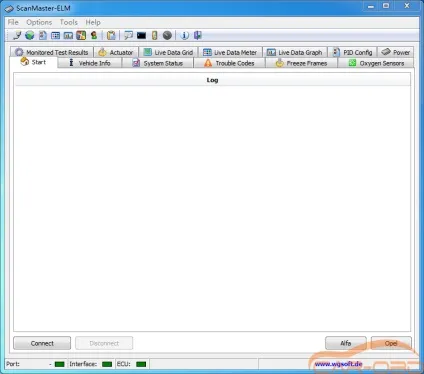Switch to the Vehicle Info tab
The height and width of the screenshot is (374, 424).
click(90, 63)
